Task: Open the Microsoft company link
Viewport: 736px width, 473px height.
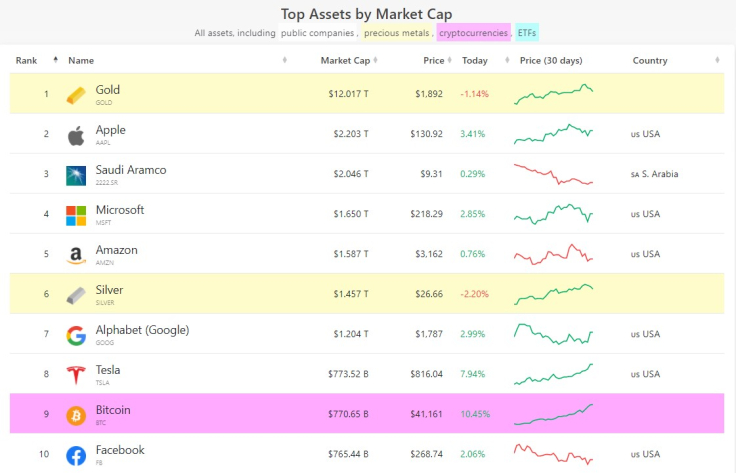Action: click(120, 210)
